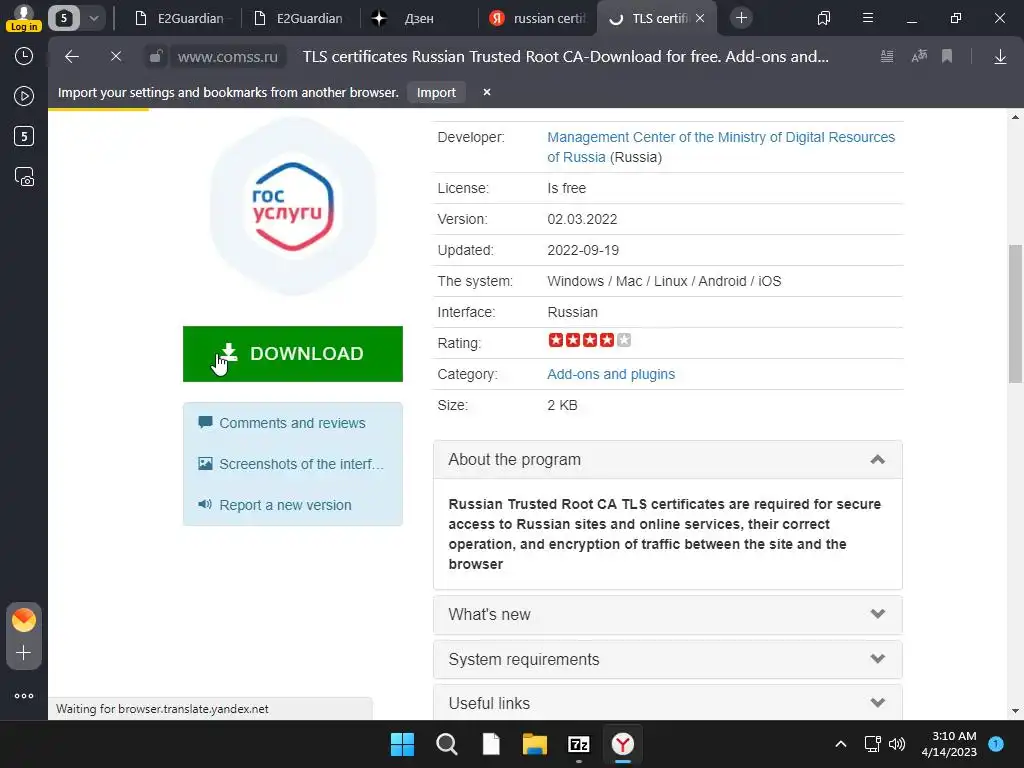Click the green DOWNLOAD button
Image resolution: width=1024 pixels, height=768 pixels.
click(x=293, y=354)
